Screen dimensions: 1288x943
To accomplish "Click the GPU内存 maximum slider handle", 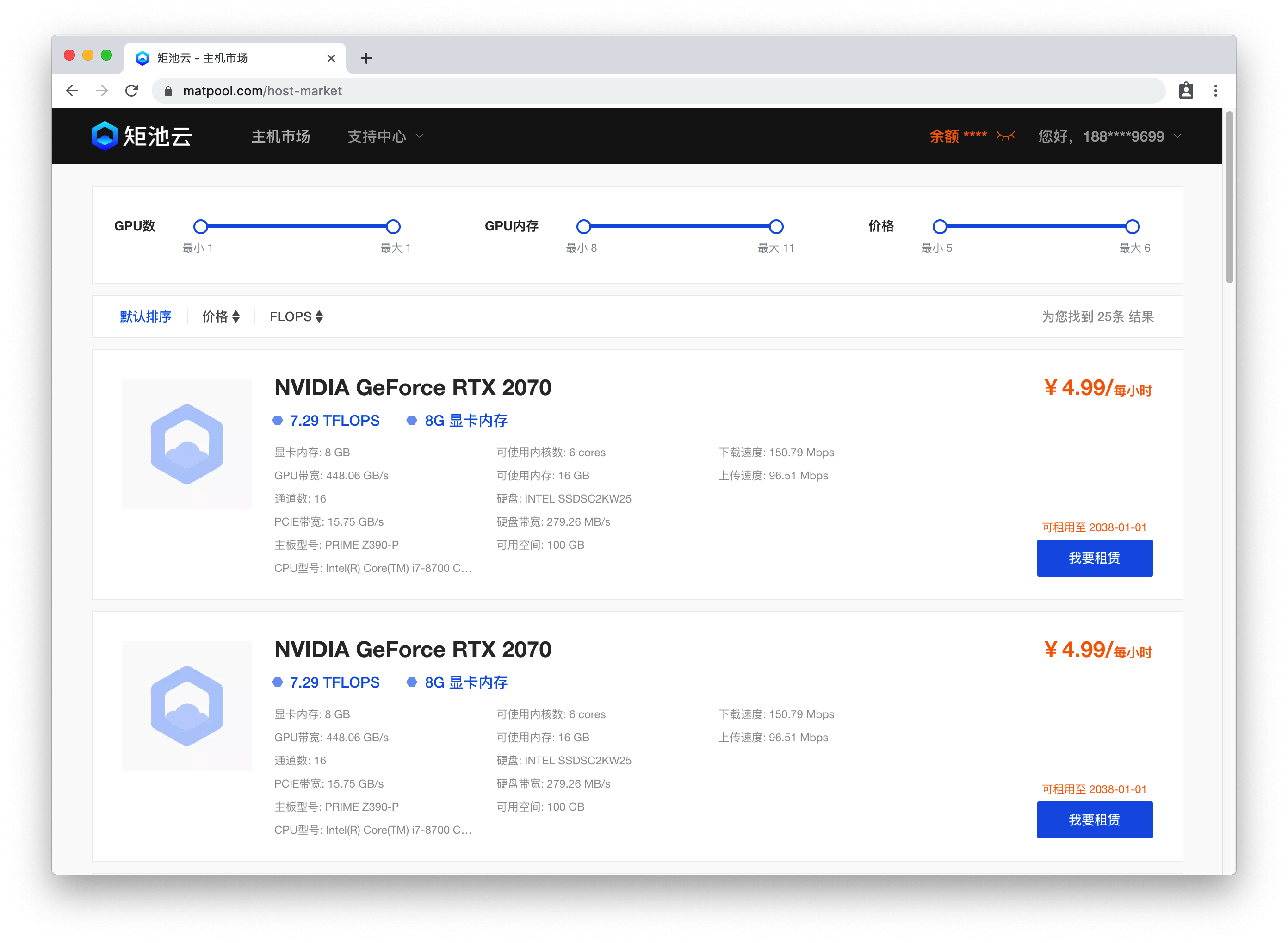I will (x=775, y=227).
